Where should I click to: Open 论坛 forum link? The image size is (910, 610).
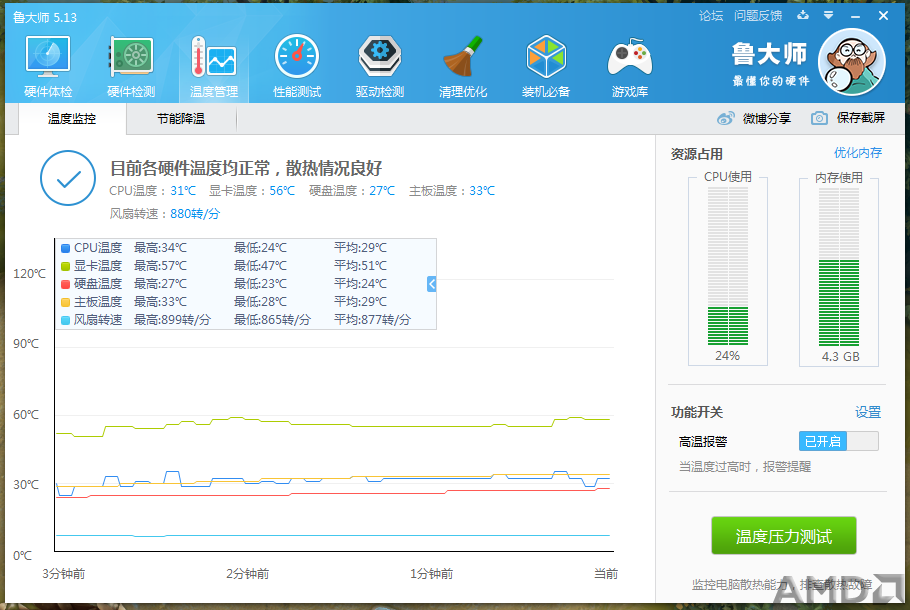711,16
